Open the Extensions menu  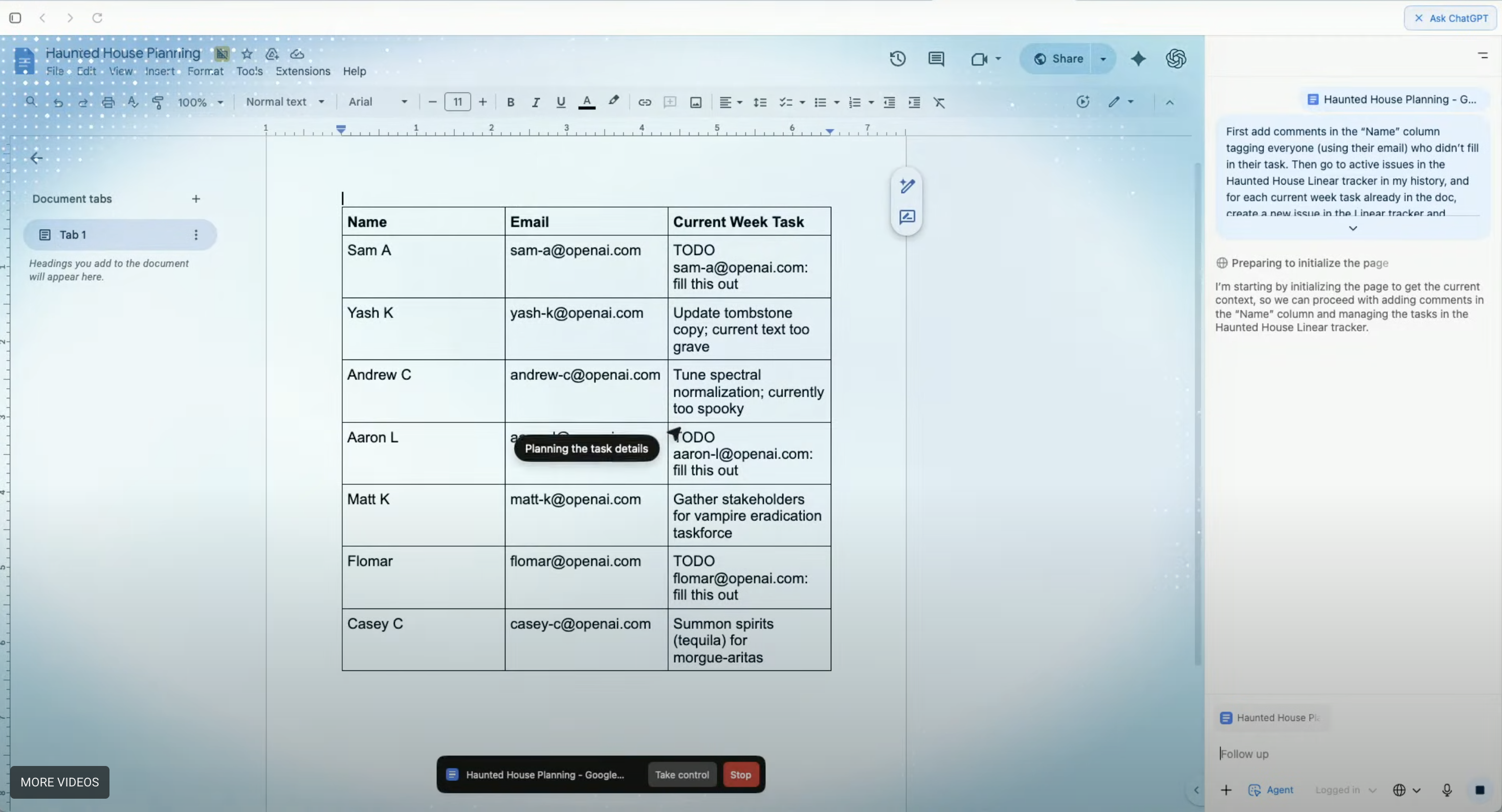303,71
